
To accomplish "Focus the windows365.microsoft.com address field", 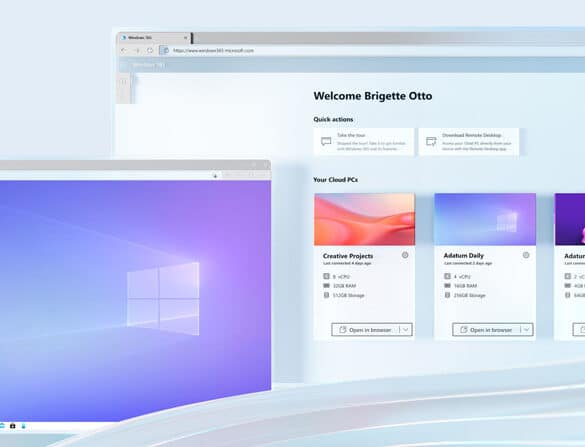I will pos(213,50).
